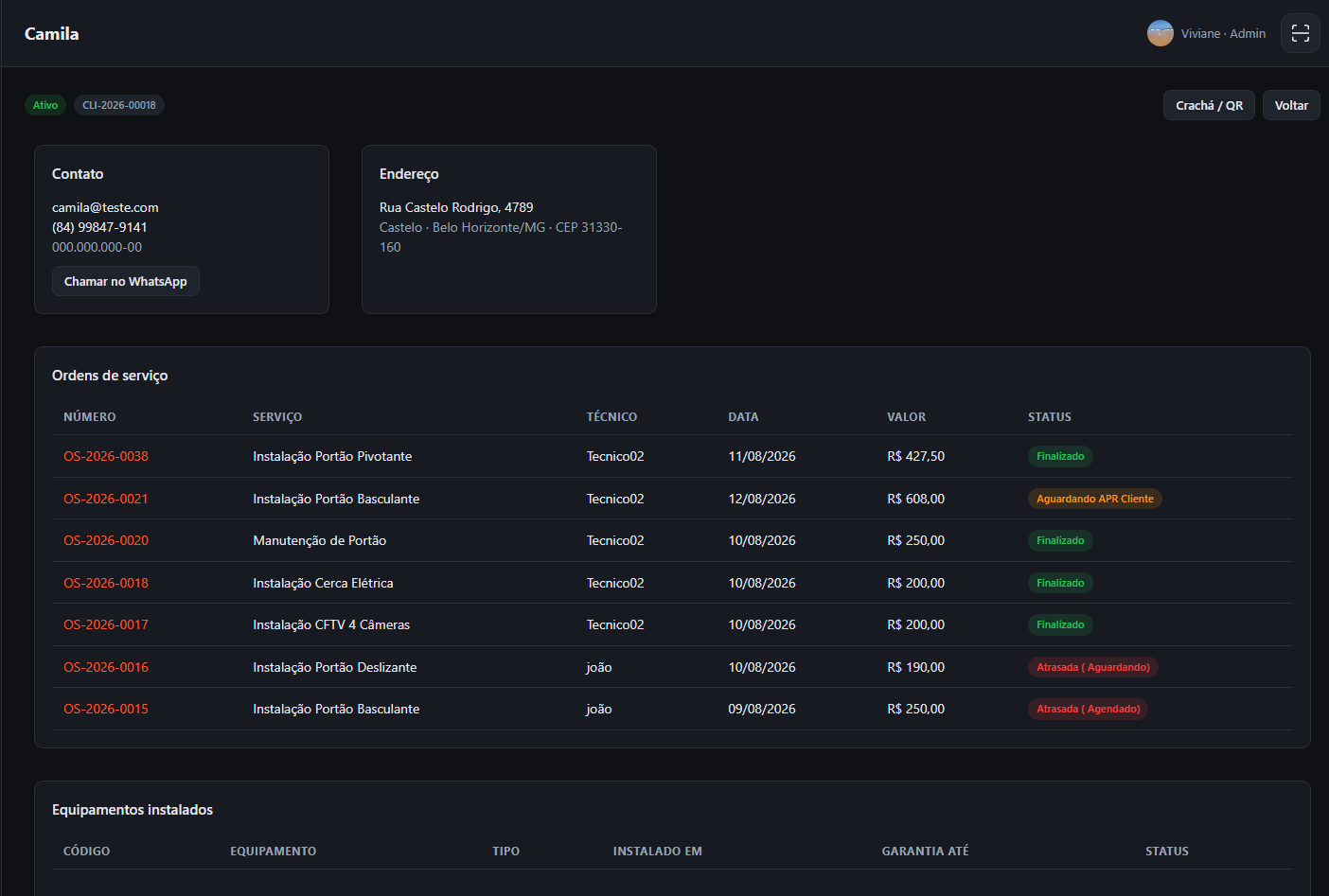The image size is (1329, 896).
Task: Click the value R$ 608,00
Action: point(916,499)
